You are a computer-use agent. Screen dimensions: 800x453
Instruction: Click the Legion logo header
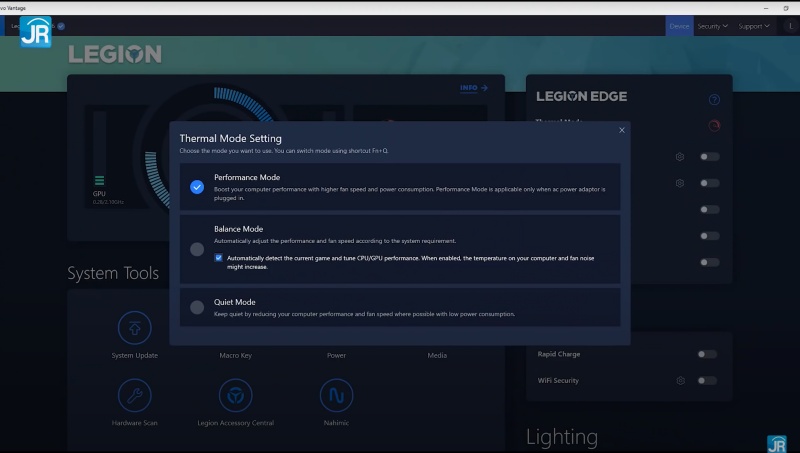[115, 54]
